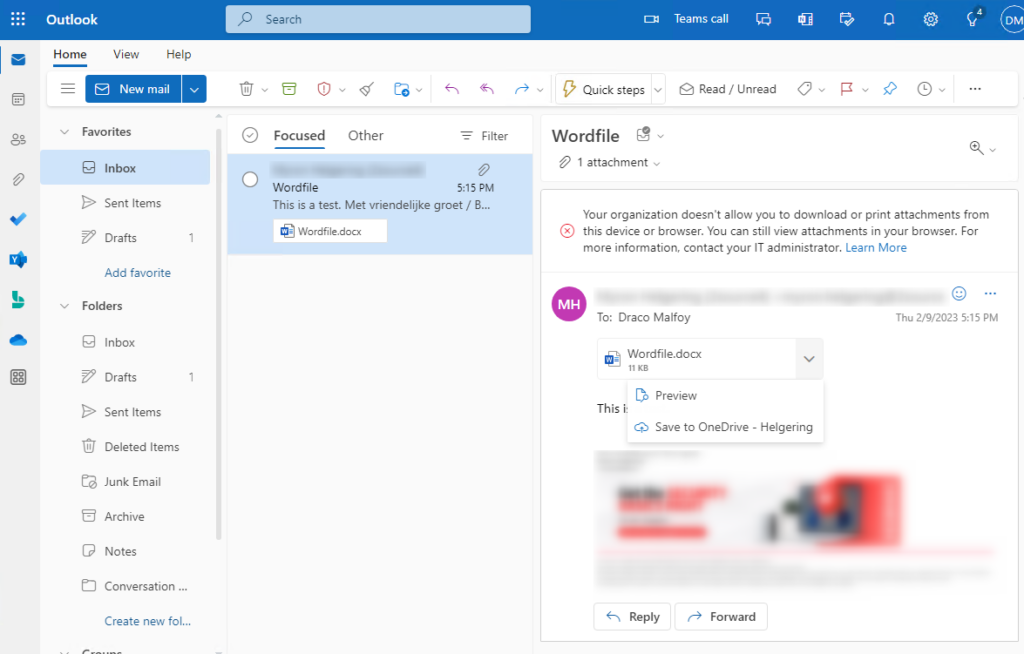Toggle the select-all circle above the message list
Image resolution: width=1024 pixels, height=654 pixels.
pyautogui.click(x=249, y=135)
